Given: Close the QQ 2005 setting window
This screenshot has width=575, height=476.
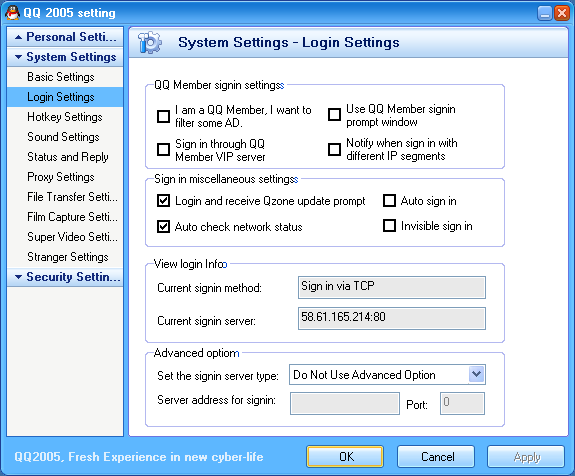Looking at the screenshot, I should (x=562, y=13).
